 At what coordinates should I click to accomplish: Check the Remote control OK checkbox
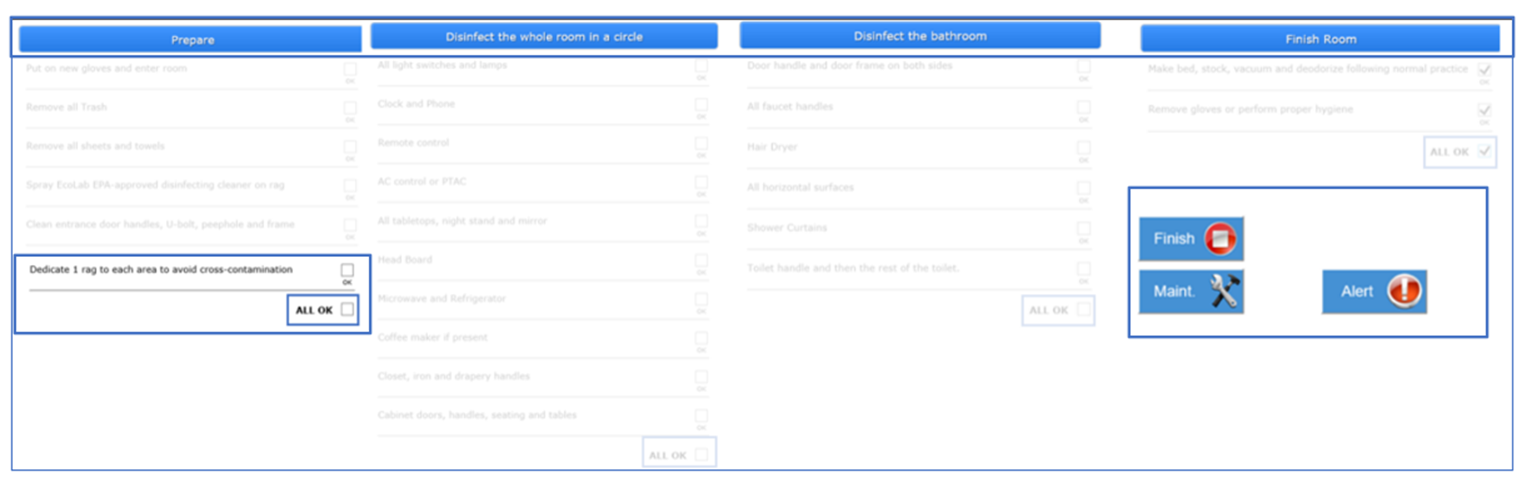point(701,143)
